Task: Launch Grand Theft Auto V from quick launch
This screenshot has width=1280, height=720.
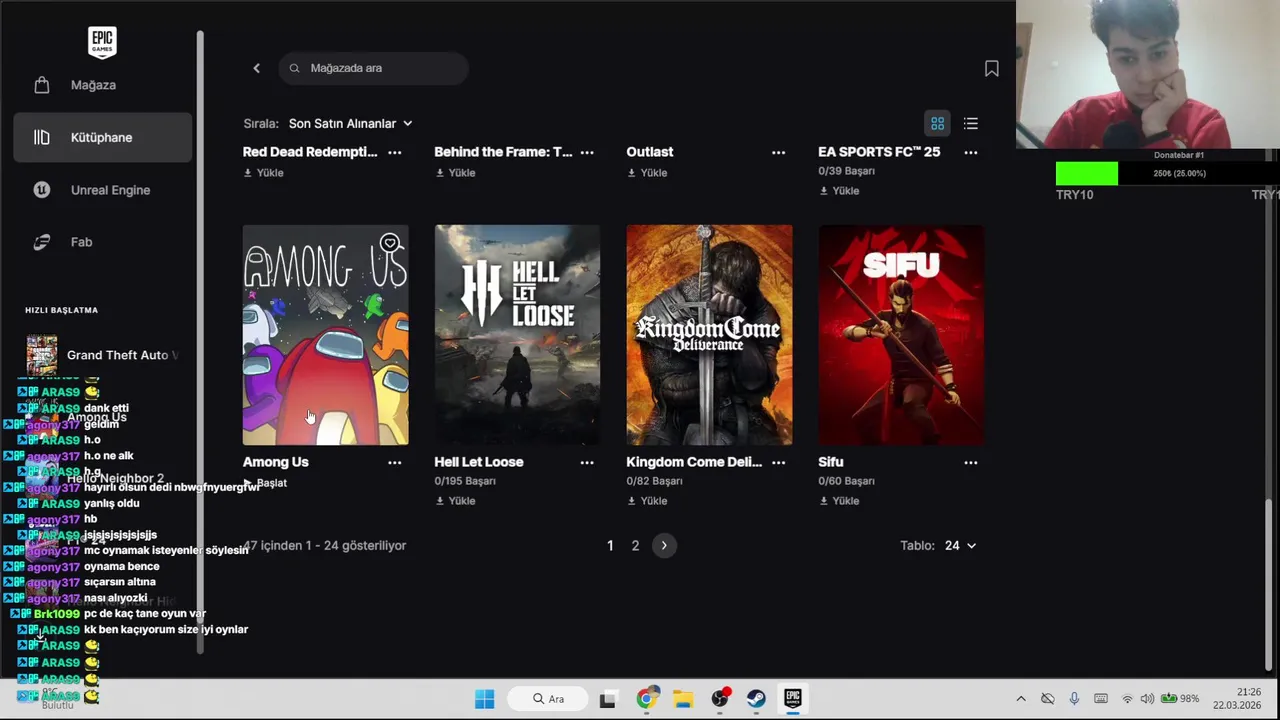Action: pos(103,355)
